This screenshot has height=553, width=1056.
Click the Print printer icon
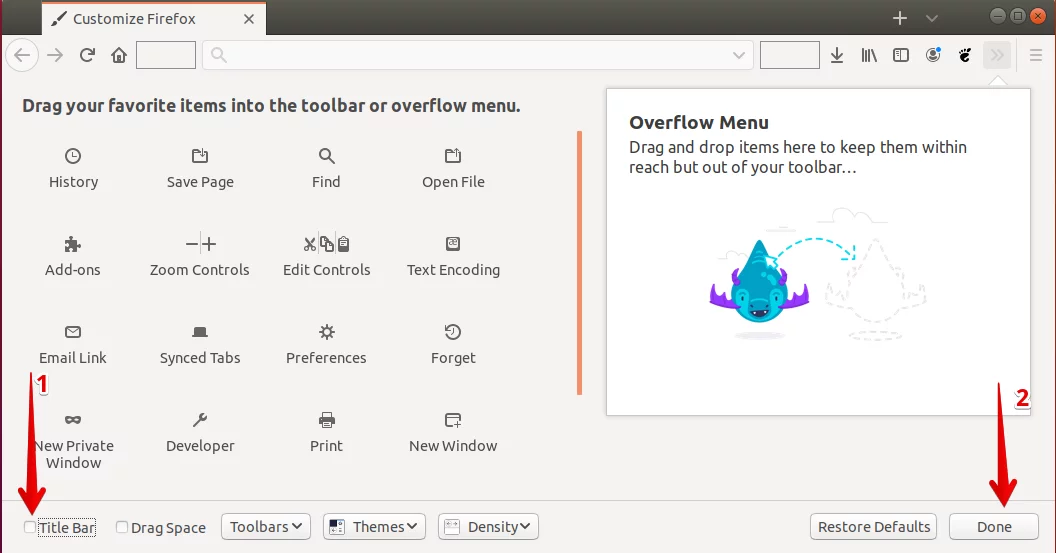[327, 420]
